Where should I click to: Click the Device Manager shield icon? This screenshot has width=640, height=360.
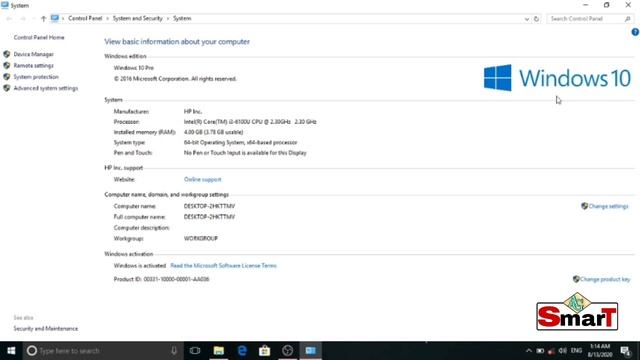click(7, 54)
